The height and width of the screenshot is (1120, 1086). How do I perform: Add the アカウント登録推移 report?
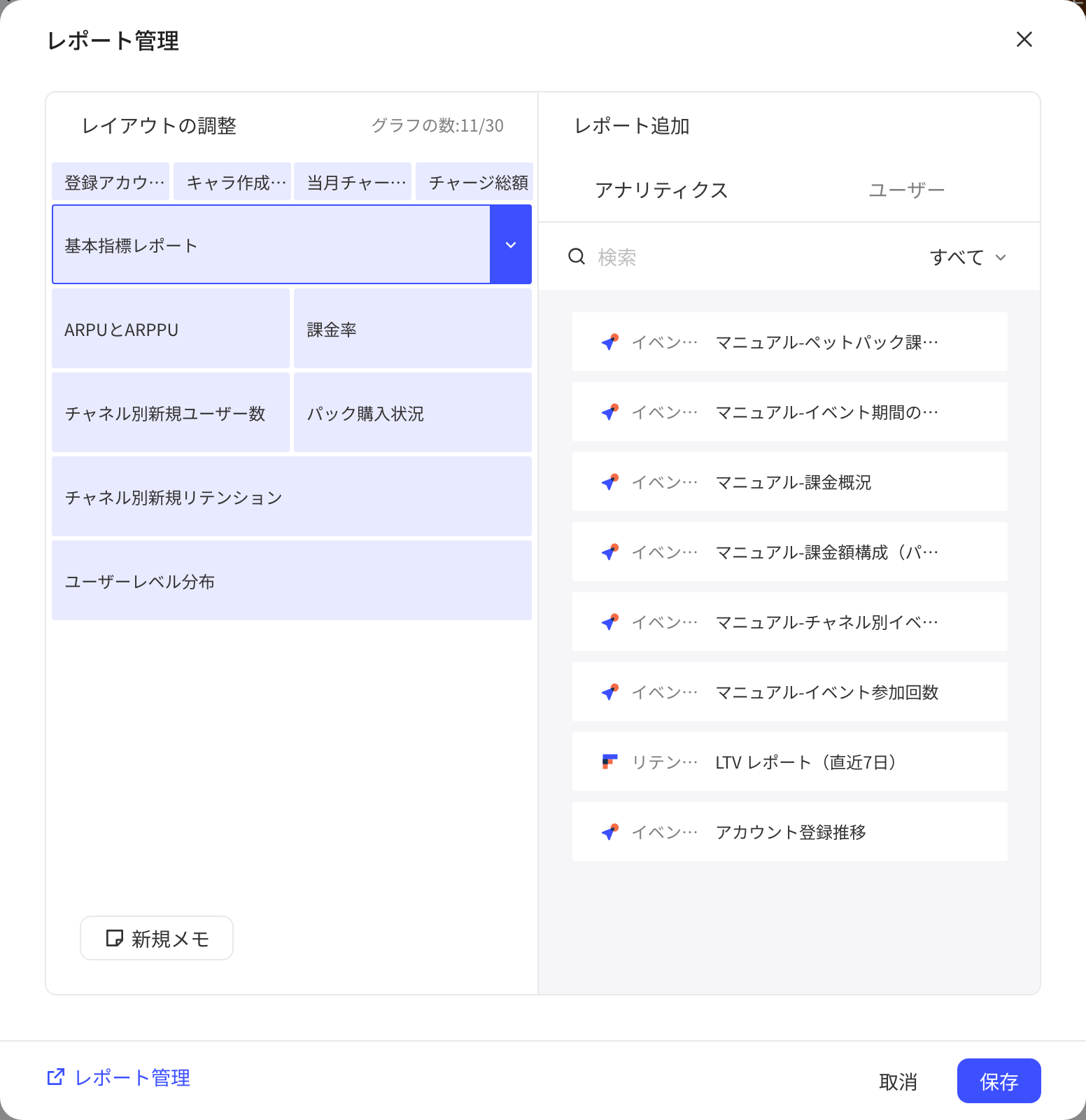pyautogui.click(x=790, y=832)
